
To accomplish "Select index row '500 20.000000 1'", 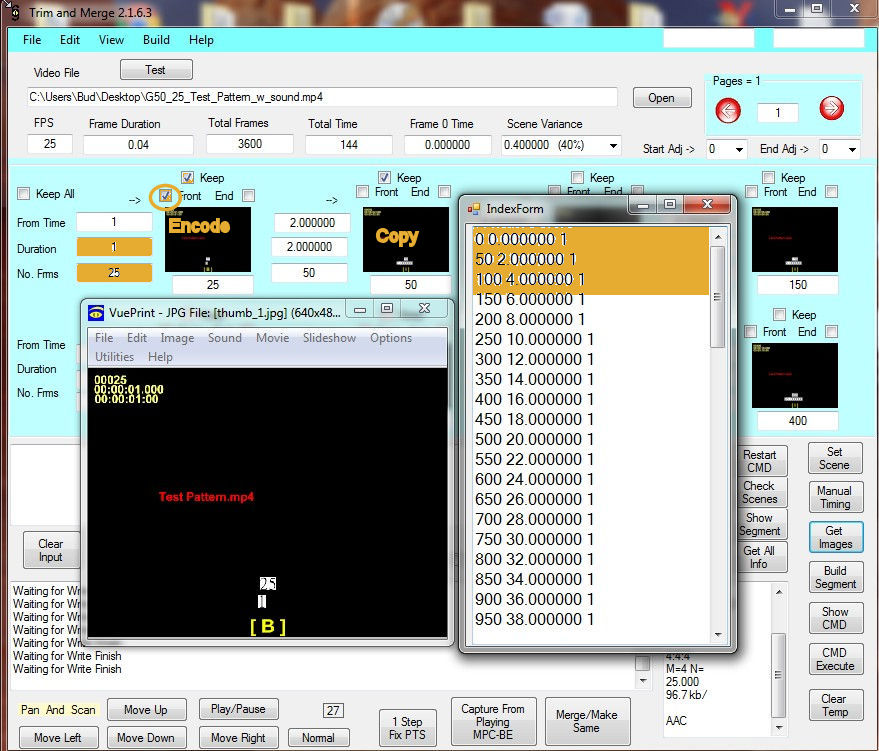I will (x=591, y=439).
